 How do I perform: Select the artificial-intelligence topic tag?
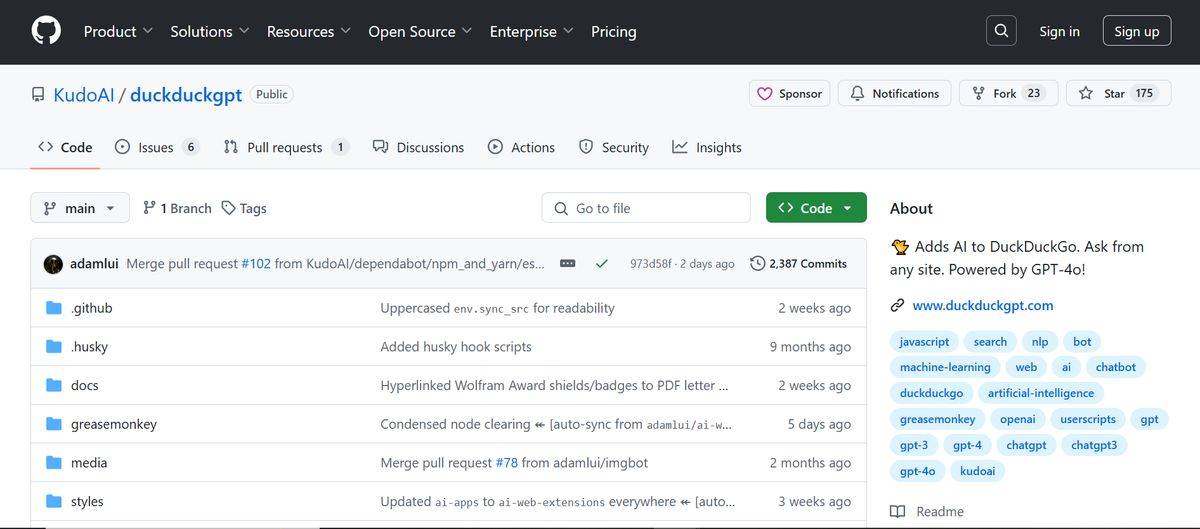pos(1041,393)
